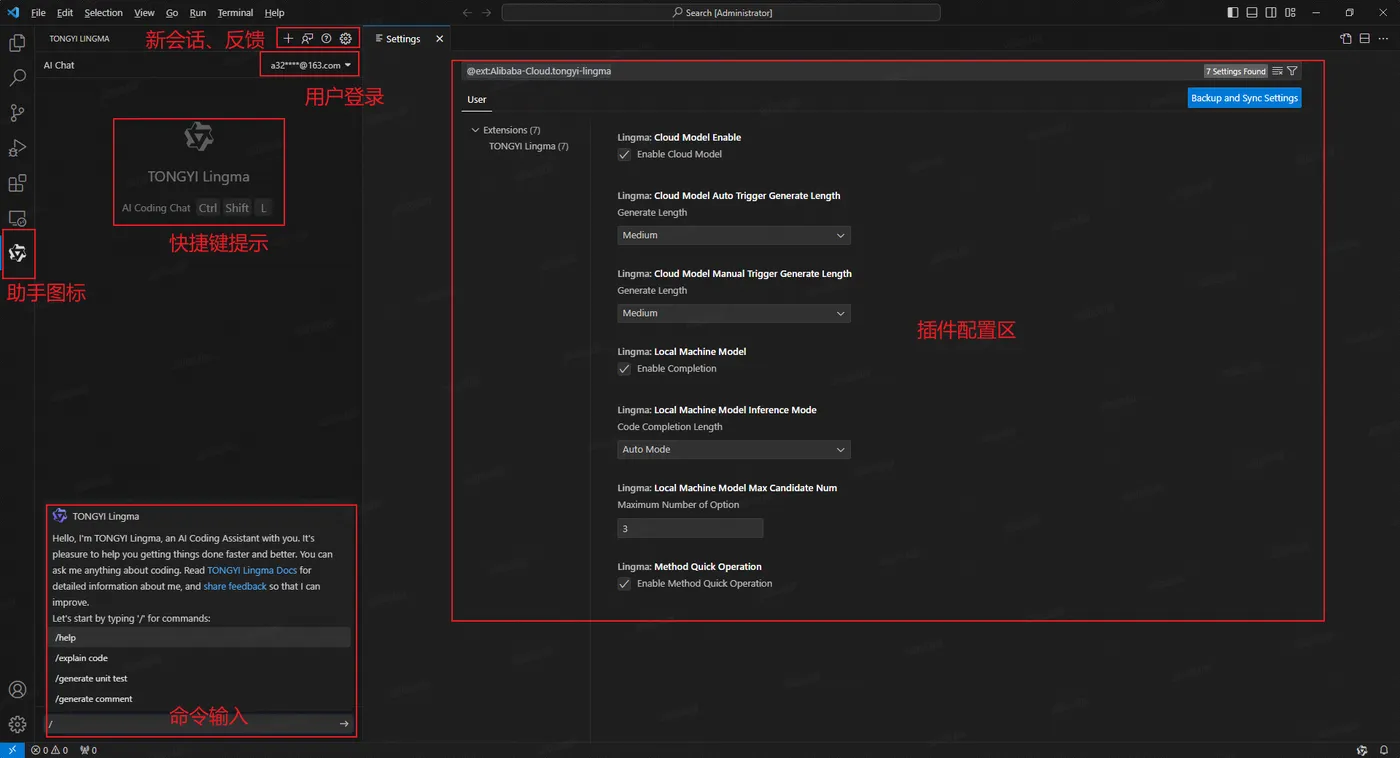Click the title bar Search [Administrator] box
Screen dimensions: 1400x758
point(721,13)
